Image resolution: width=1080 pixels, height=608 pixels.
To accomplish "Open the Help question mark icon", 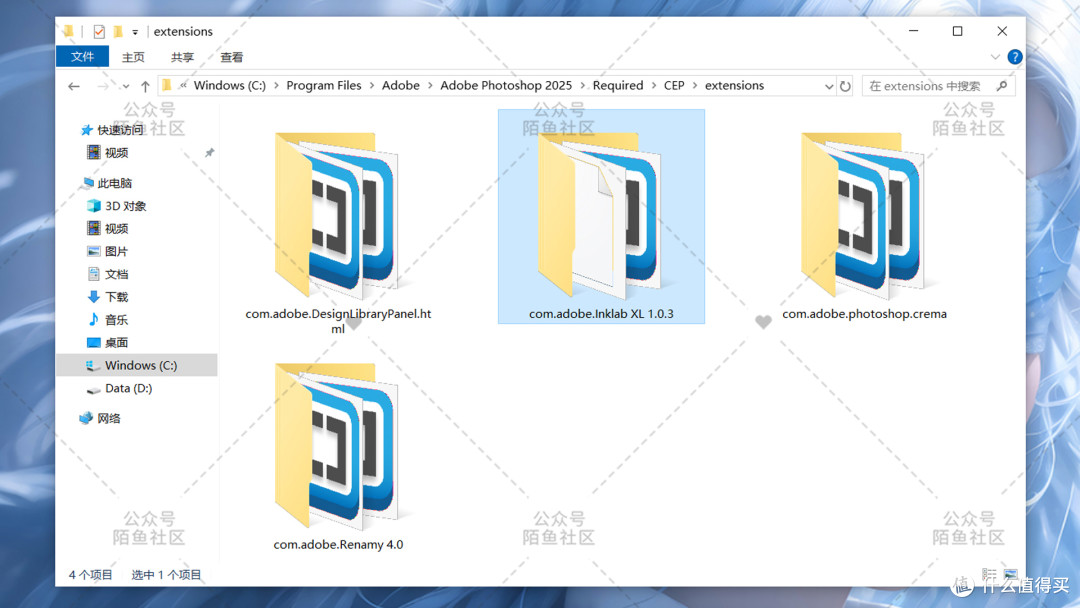I will click(1015, 57).
